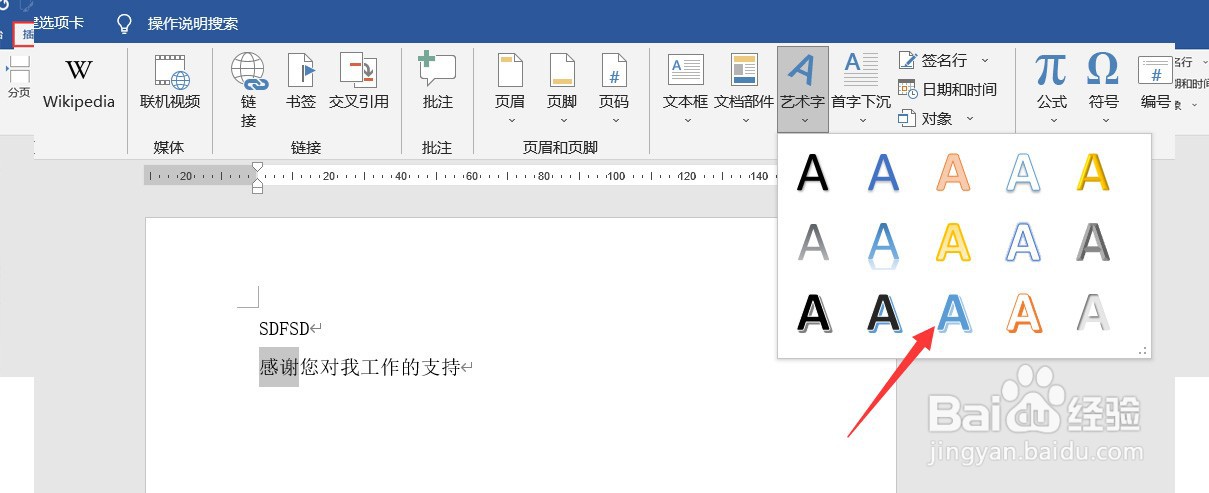
Task: Click the 艺术字 WordArt button
Action: click(803, 90)
